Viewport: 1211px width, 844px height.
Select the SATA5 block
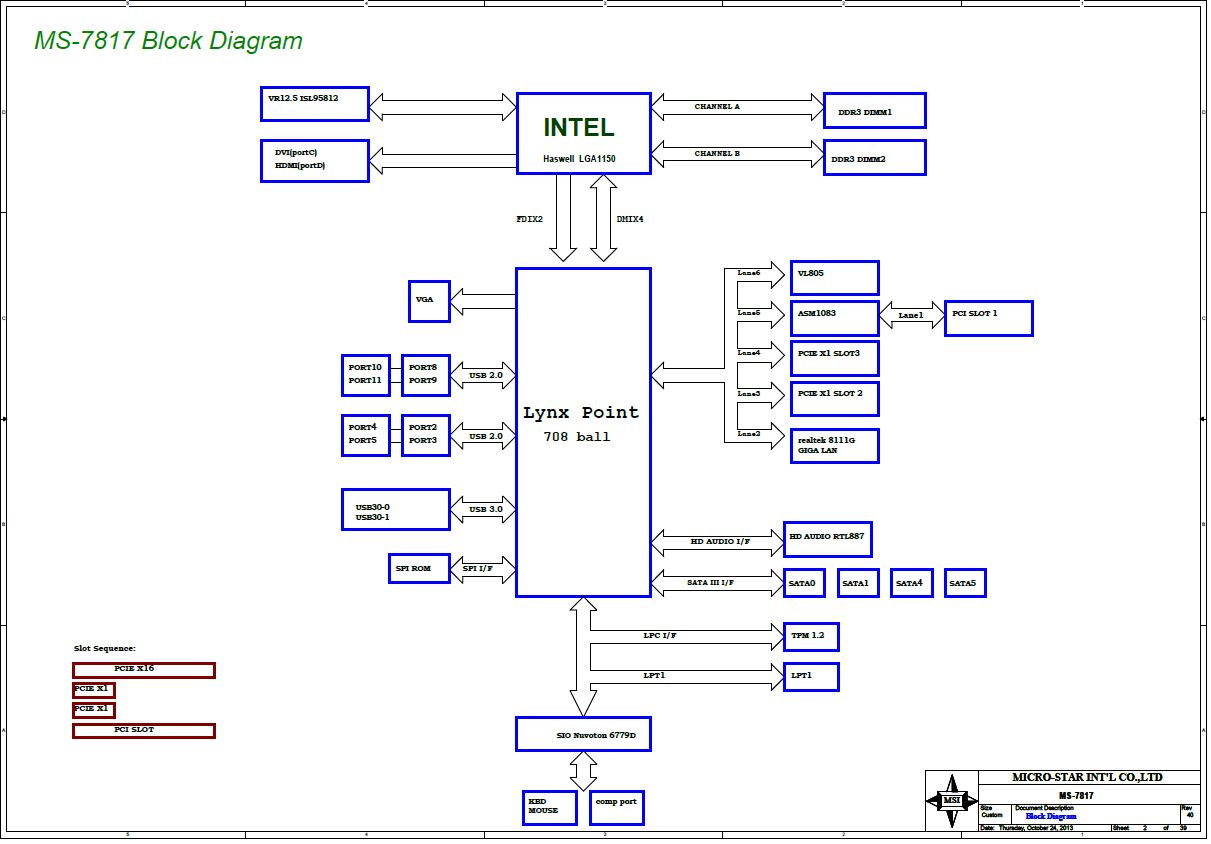coord(966,583)
